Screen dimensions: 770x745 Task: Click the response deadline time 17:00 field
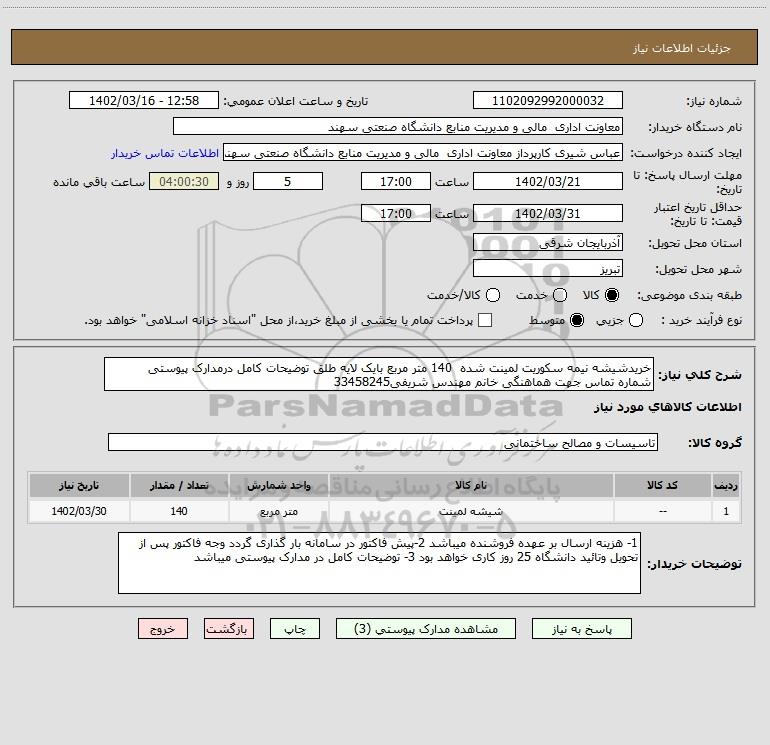[396, 181]
